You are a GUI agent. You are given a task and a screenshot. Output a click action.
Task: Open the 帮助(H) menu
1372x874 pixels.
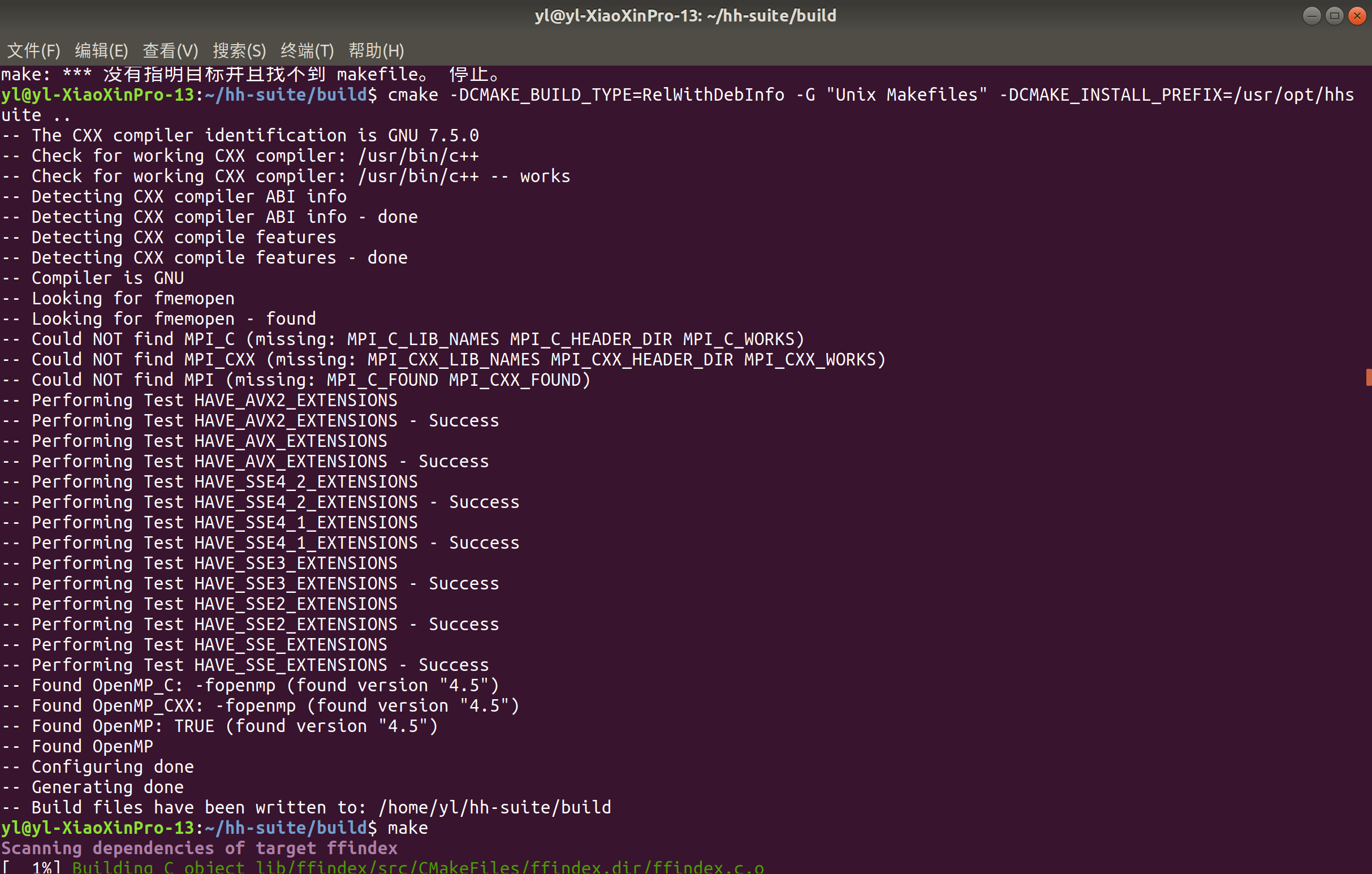coord(376,51)
